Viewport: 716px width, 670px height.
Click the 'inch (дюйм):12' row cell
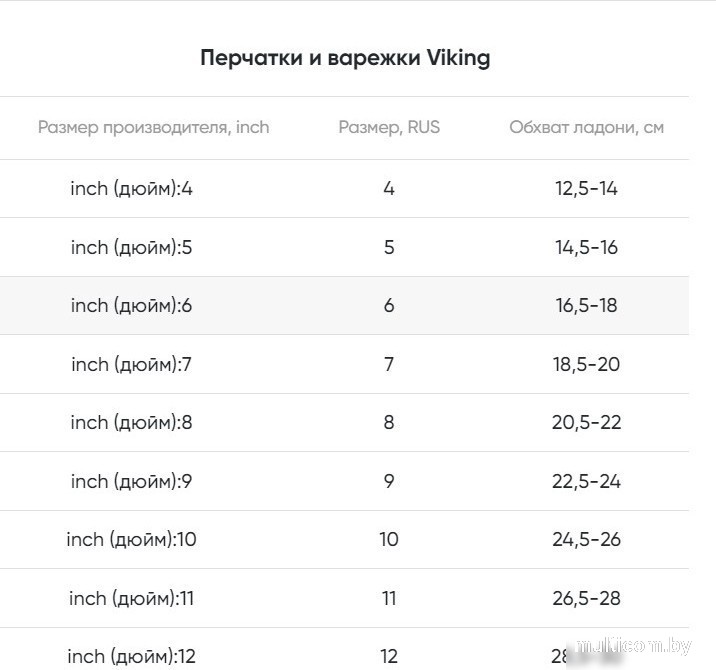click(x=132, y=656)
